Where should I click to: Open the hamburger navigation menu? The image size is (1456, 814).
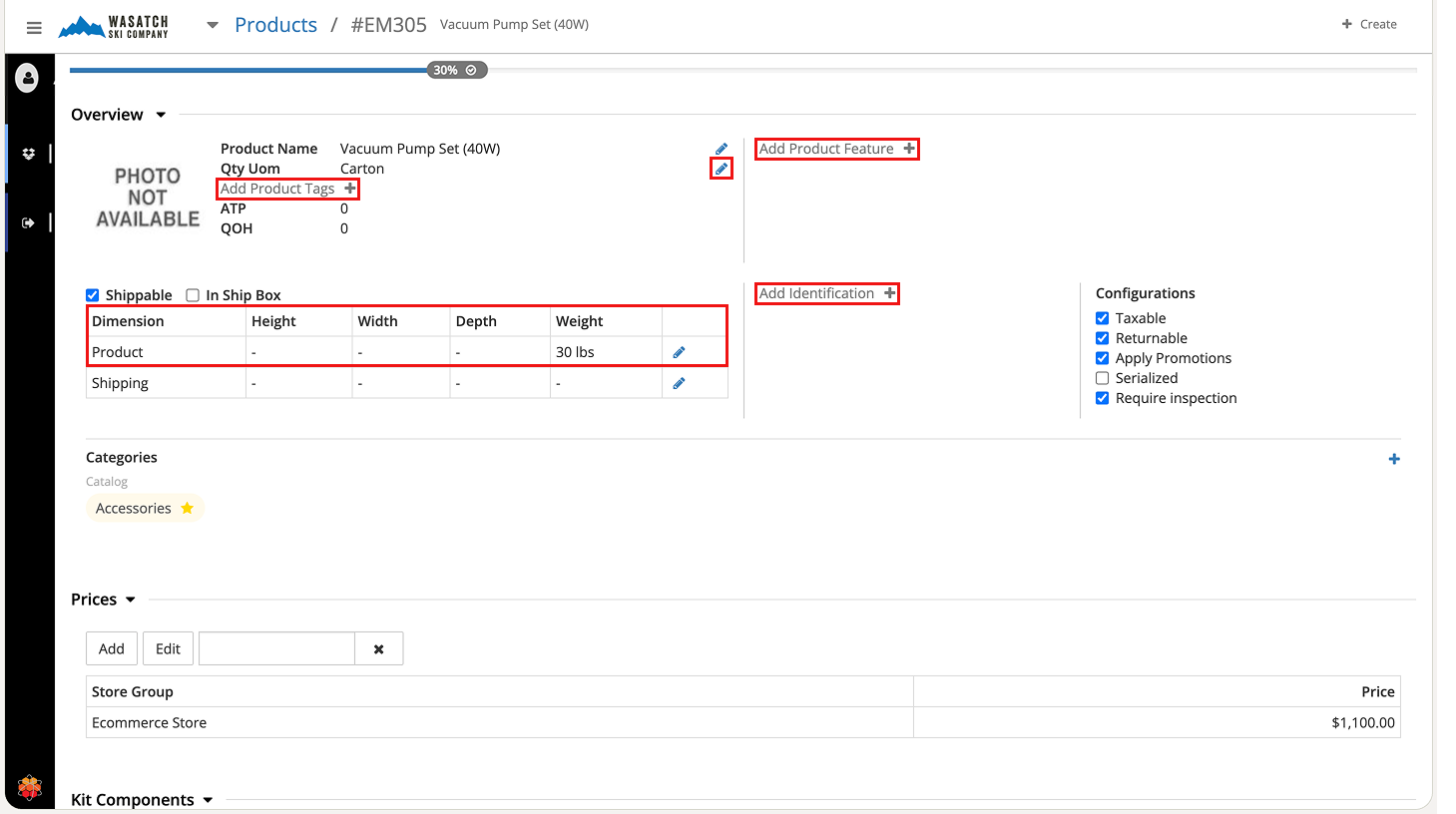coord(34,27)
